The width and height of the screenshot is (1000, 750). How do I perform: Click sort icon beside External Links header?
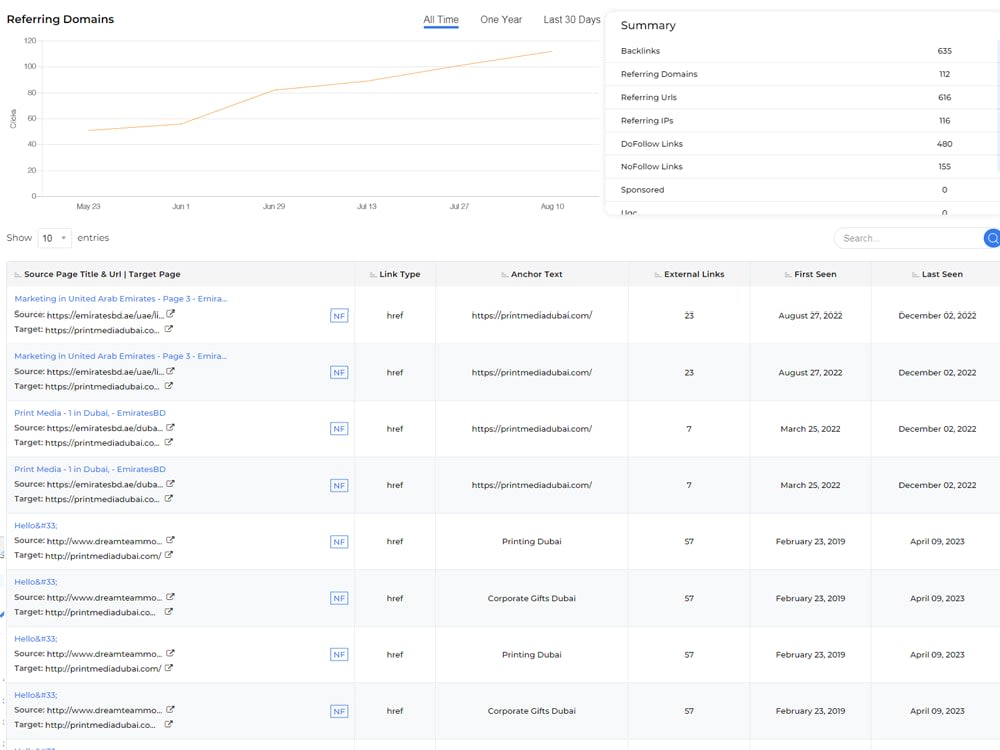tap(658, 275)
